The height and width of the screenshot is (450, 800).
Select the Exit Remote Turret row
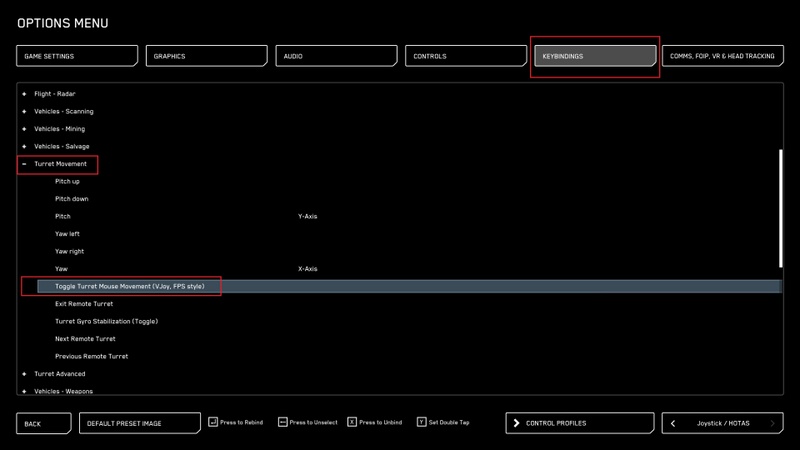tap(408, 304)
